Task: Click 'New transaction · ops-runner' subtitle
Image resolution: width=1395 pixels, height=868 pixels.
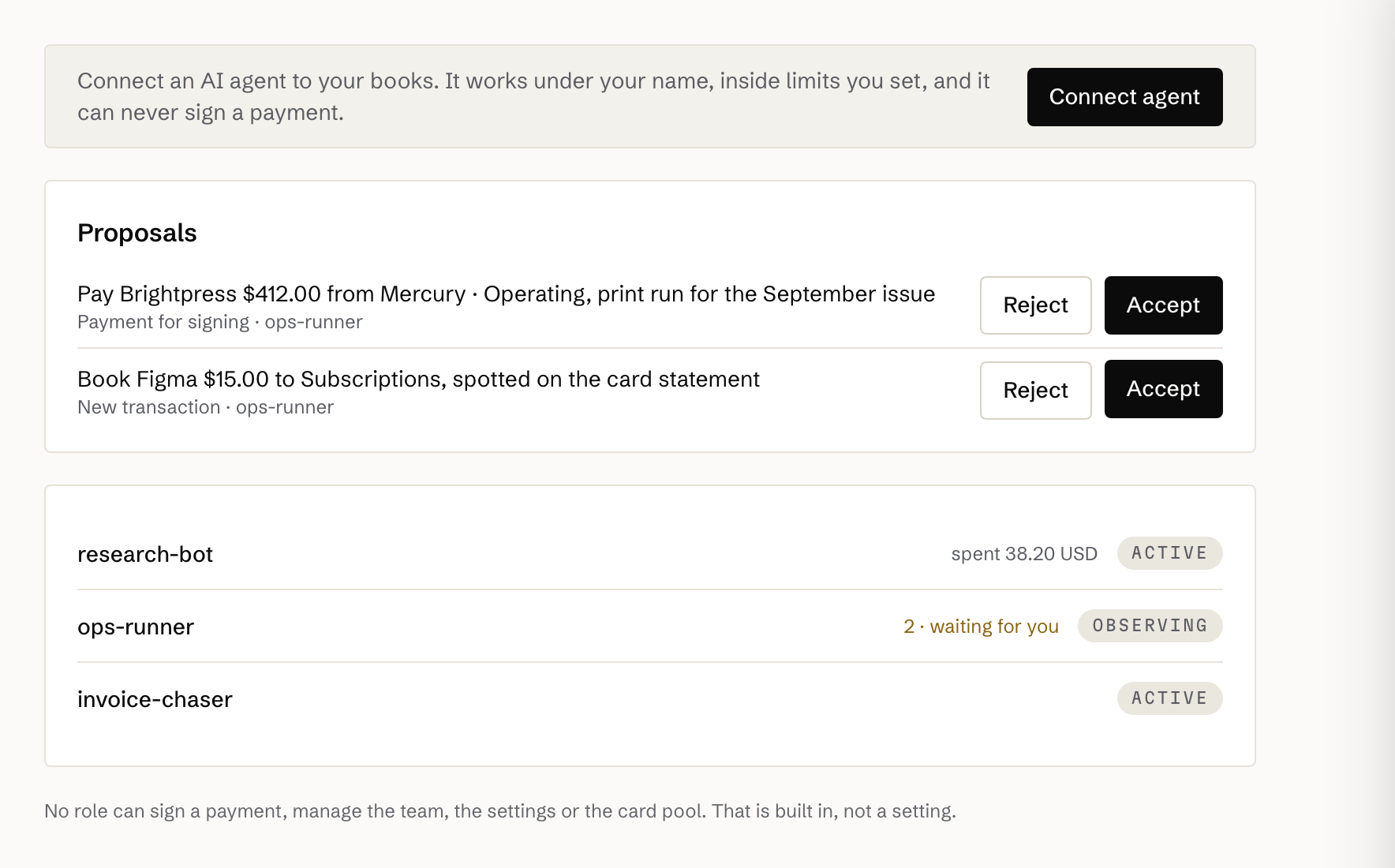Action: pyautogui.click(x=205, y=408)
